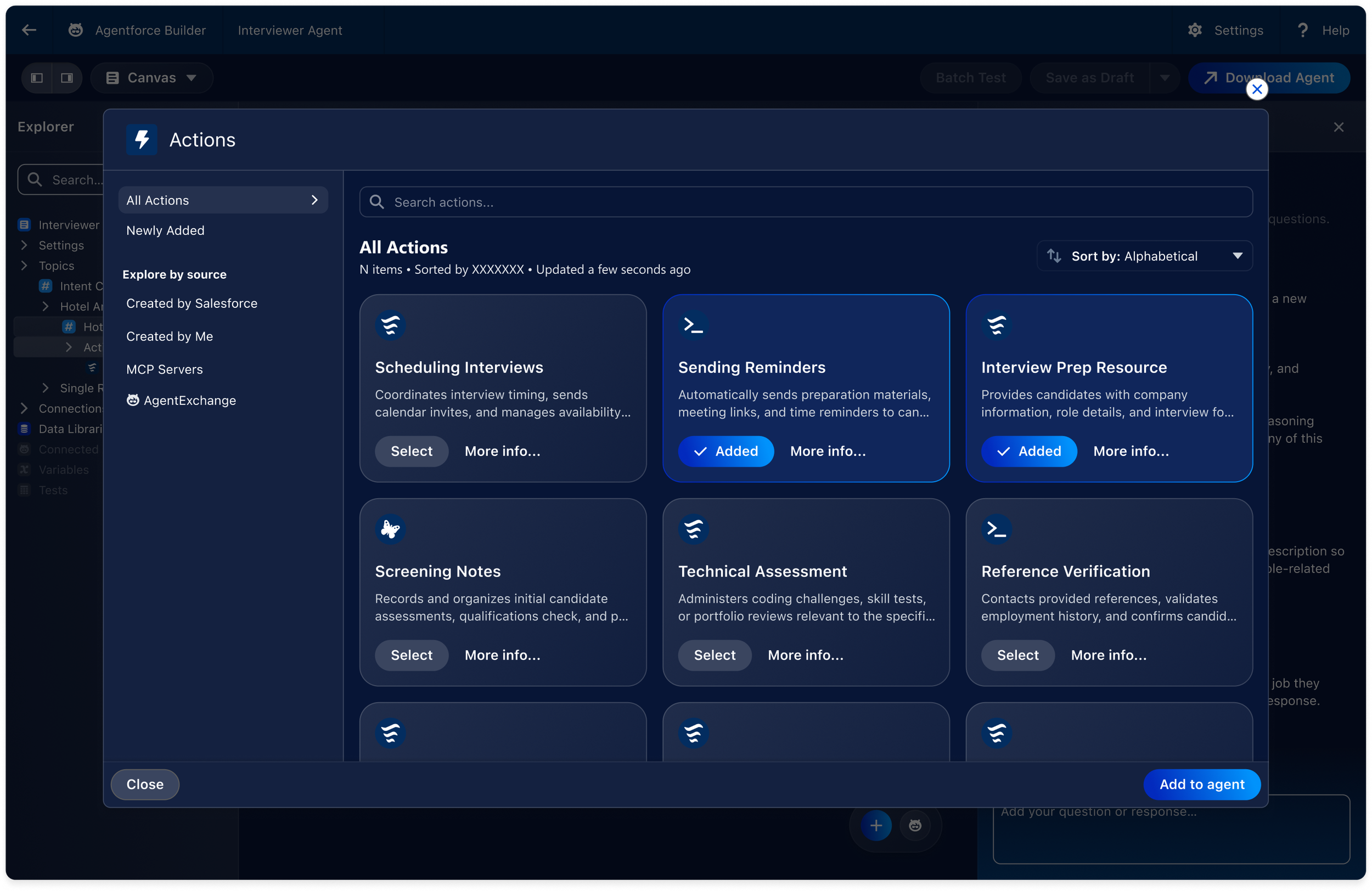
Task: Toggle the right panel layout icon
Action: 67,78
